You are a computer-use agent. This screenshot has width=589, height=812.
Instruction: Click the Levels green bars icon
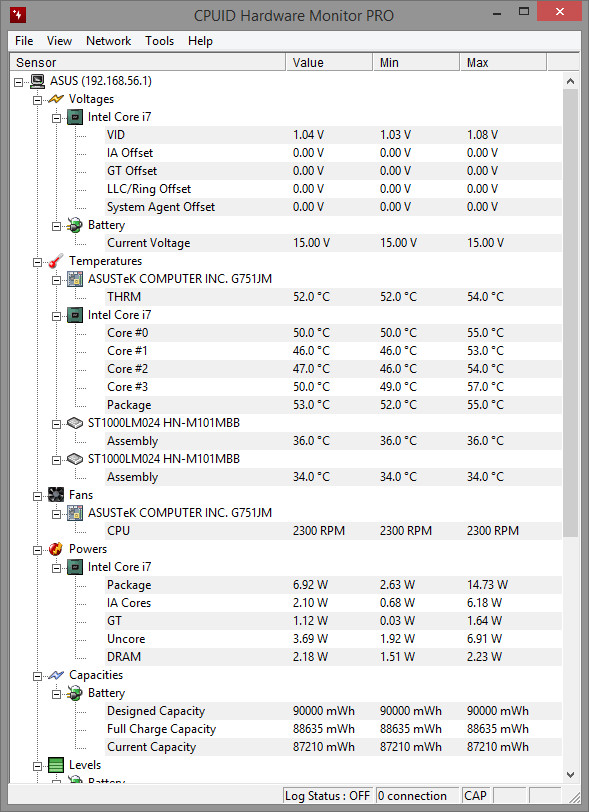[56, 765]
